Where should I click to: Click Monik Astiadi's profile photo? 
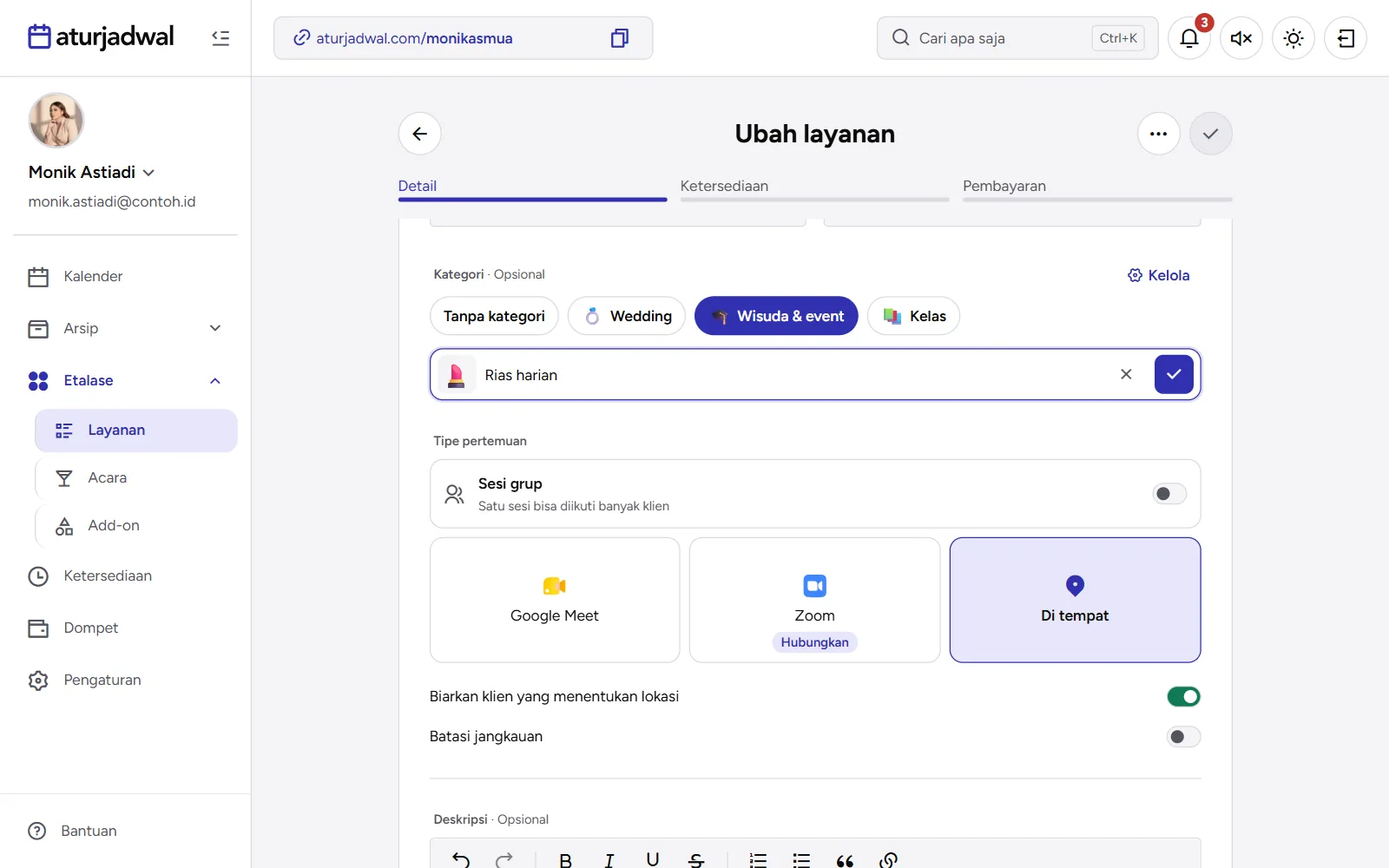point(56,121)
